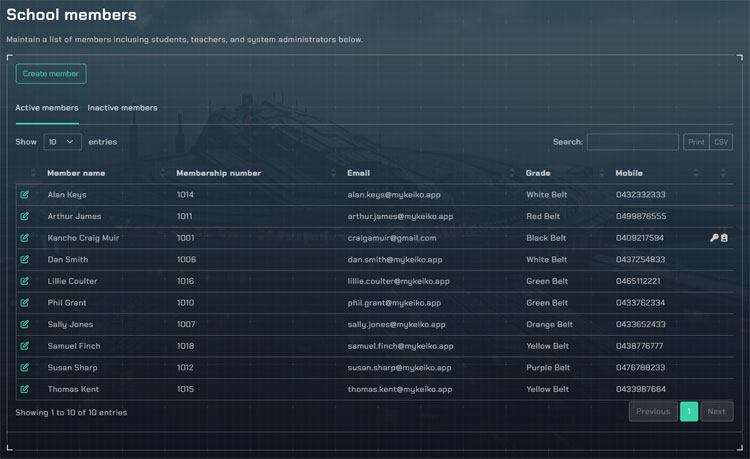The height and width of the screenshot is (459, 750).
Task: Open the Show entries count dropdown
Action: 62,142
